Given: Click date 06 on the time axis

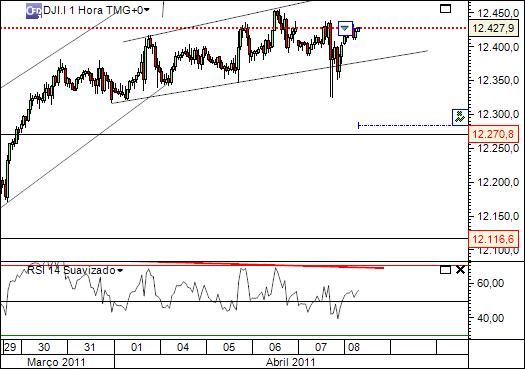Looking at the screenshot, I should coord(275,347).
